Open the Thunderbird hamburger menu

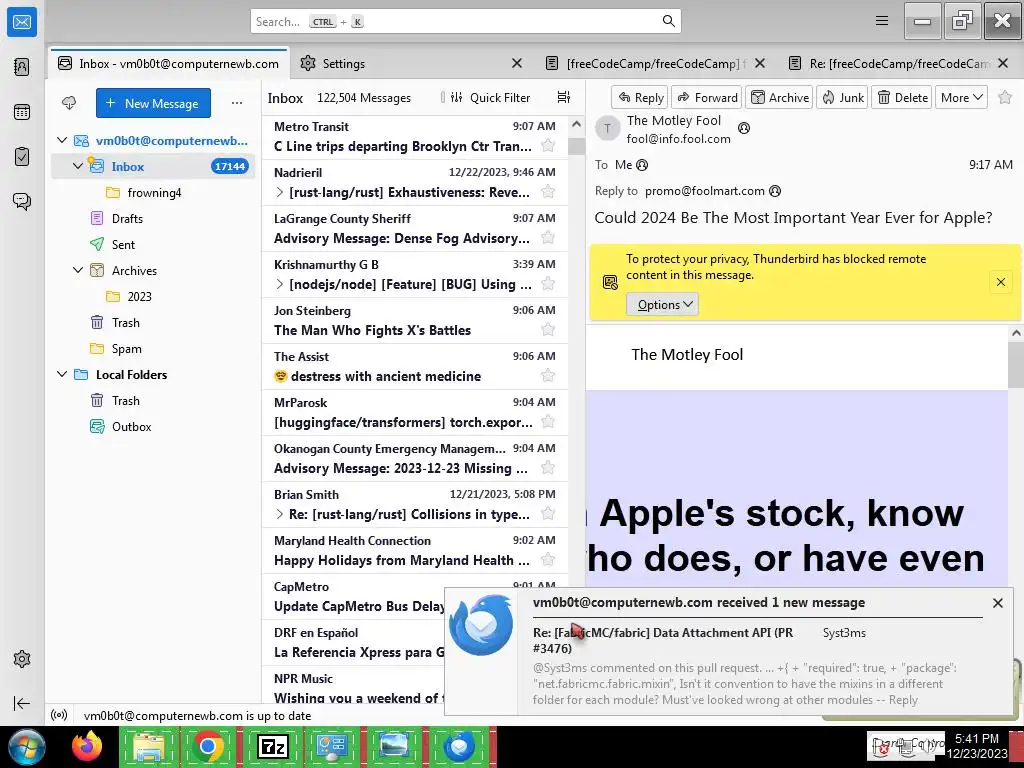[x=882, y=21]
